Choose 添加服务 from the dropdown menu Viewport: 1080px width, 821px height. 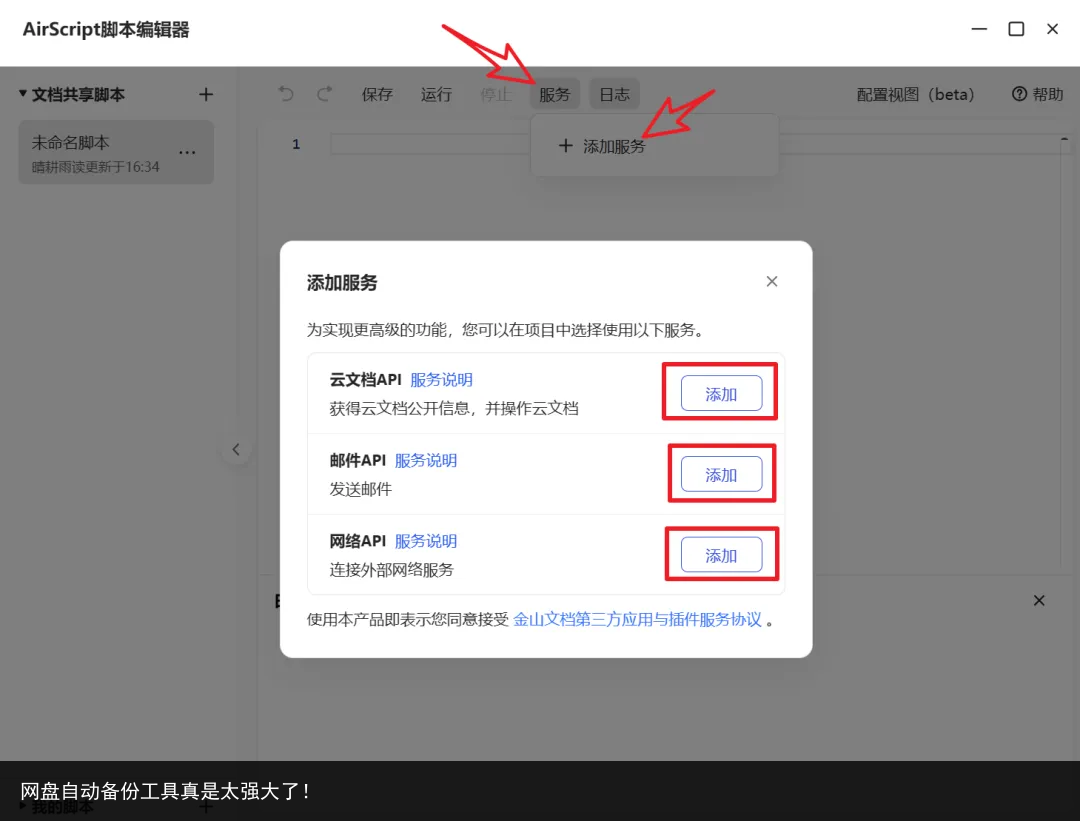tap(601, 146)
